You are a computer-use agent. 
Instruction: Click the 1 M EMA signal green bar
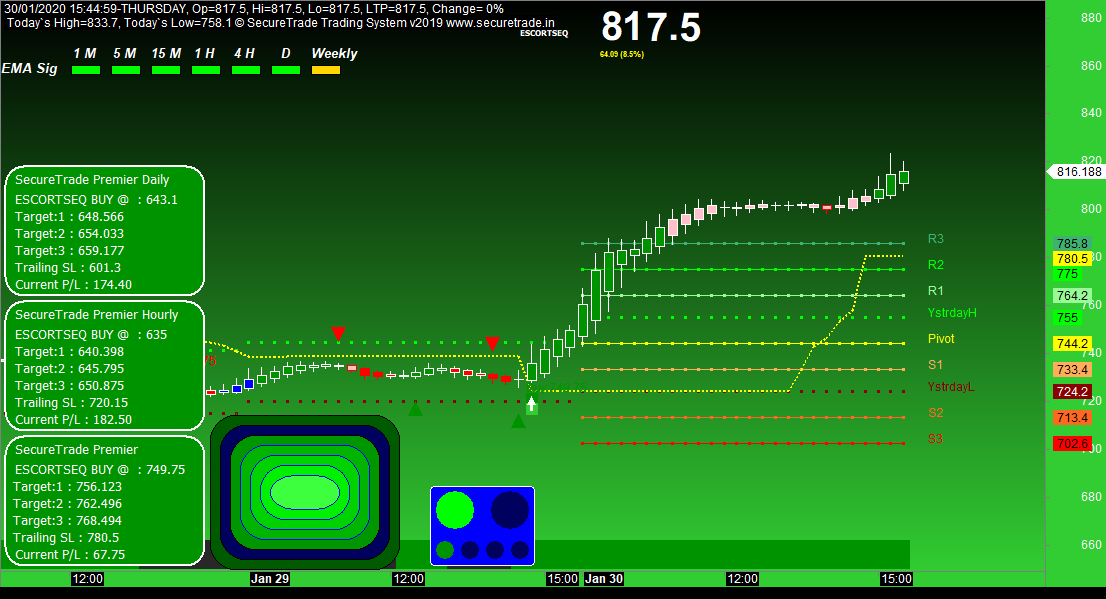pyautogui.click(x=86, y=70)
